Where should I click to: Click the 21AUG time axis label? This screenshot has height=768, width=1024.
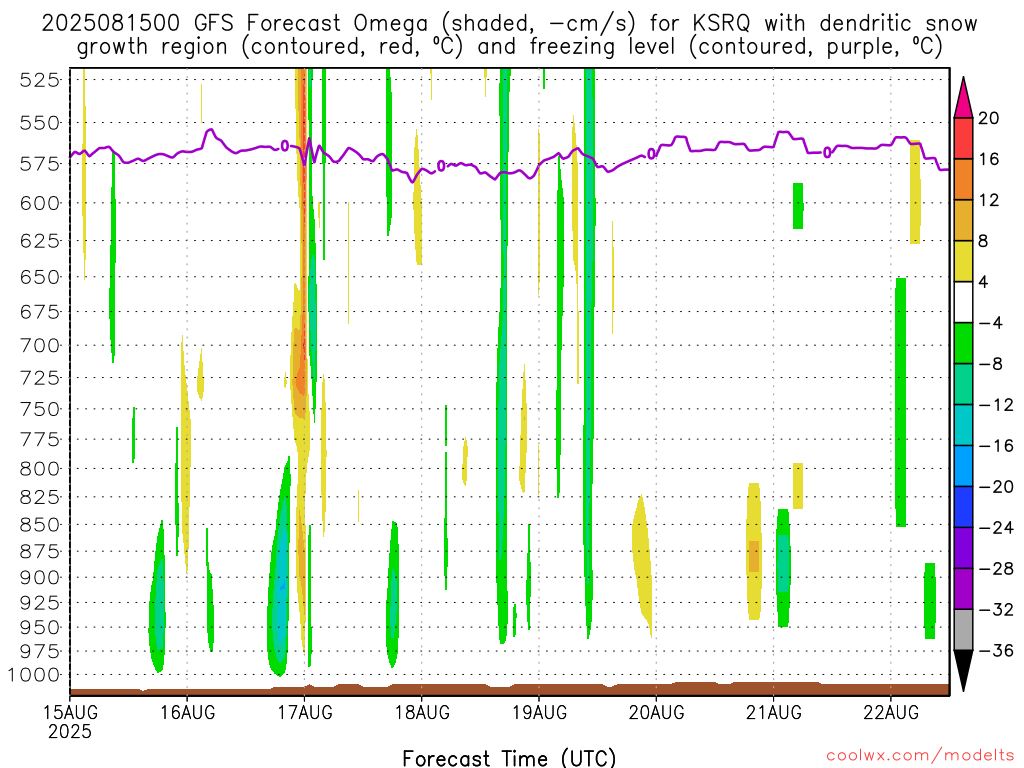774,712
